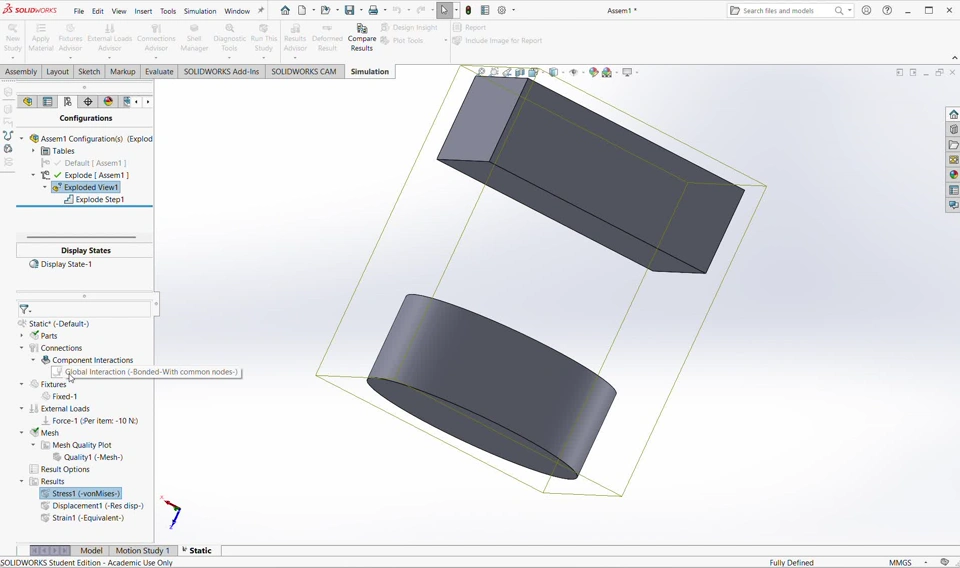Click the Section View icon in the view toolbar

[x=520, y=72]
